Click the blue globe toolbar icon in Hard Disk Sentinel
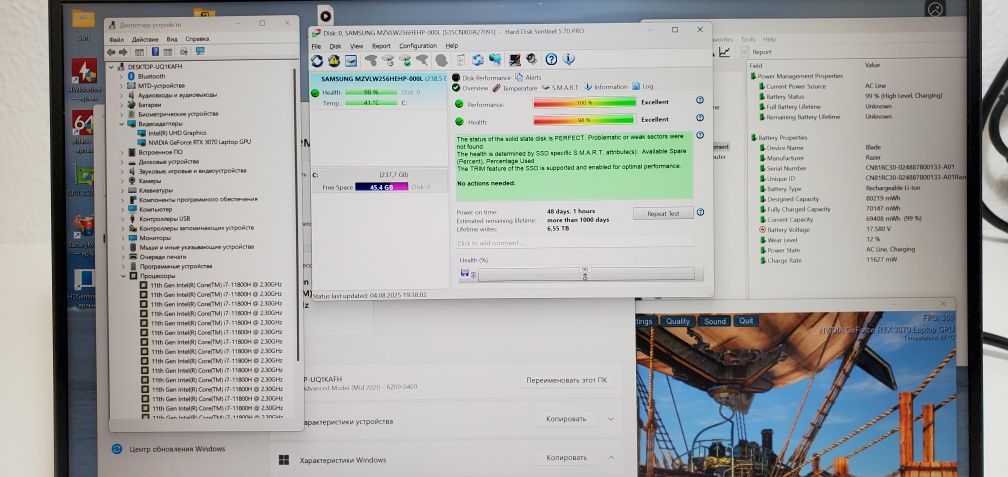This screenshot has height=477, width=1008. (478, 60)
